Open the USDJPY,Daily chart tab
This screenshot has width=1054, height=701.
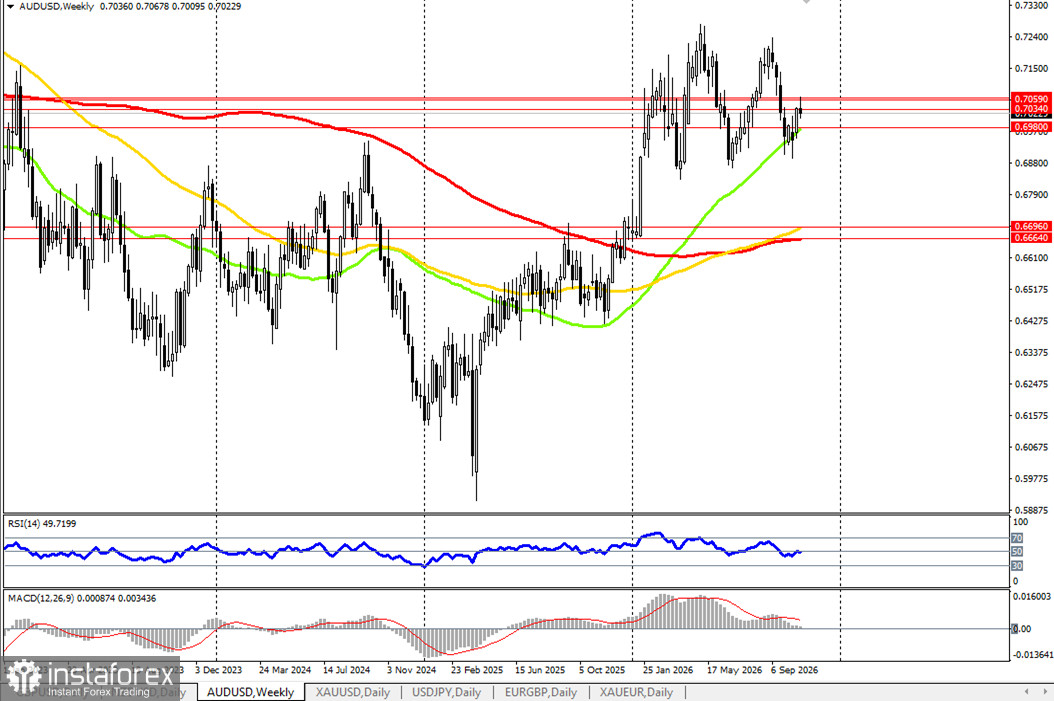(x=446, y=692)
